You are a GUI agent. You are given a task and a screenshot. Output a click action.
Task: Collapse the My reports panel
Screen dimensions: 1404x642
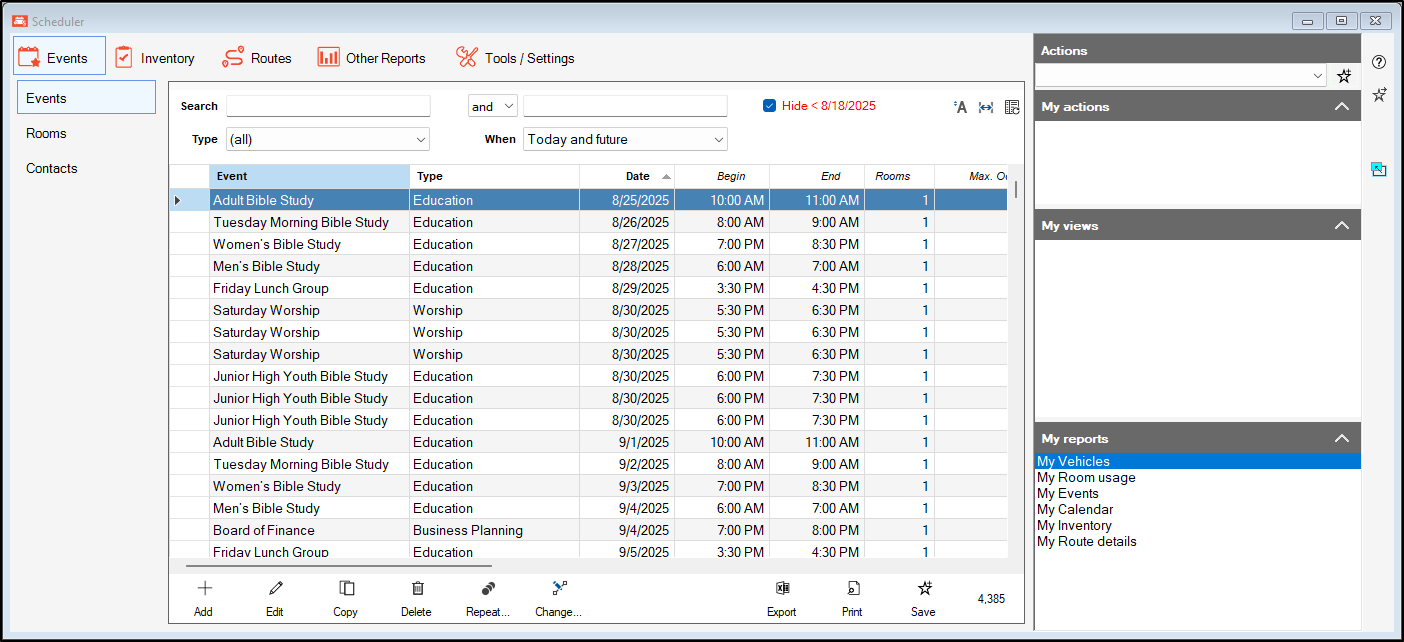pyautogui.click(x=1342, y=439)
